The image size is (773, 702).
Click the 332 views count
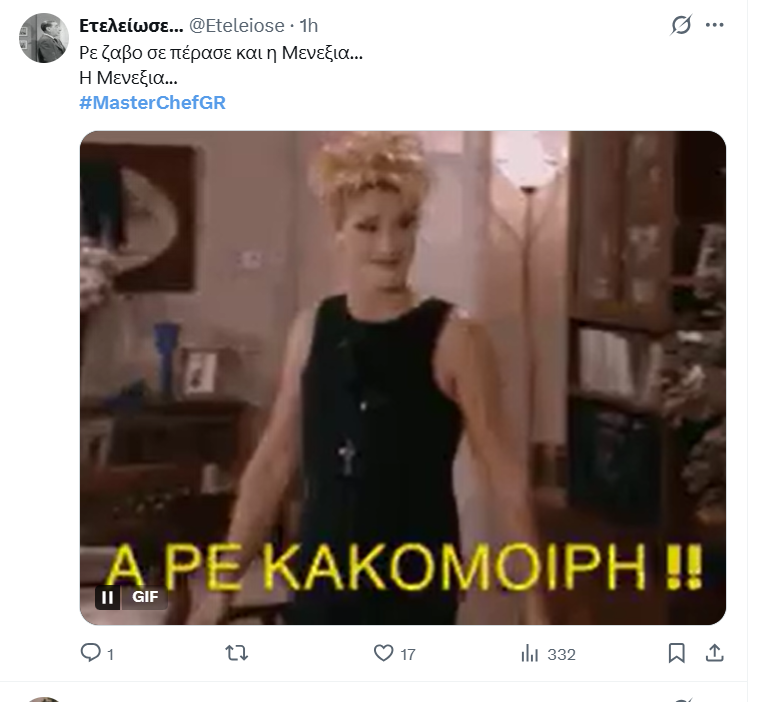pyautogui.click(x=562, y=655)
